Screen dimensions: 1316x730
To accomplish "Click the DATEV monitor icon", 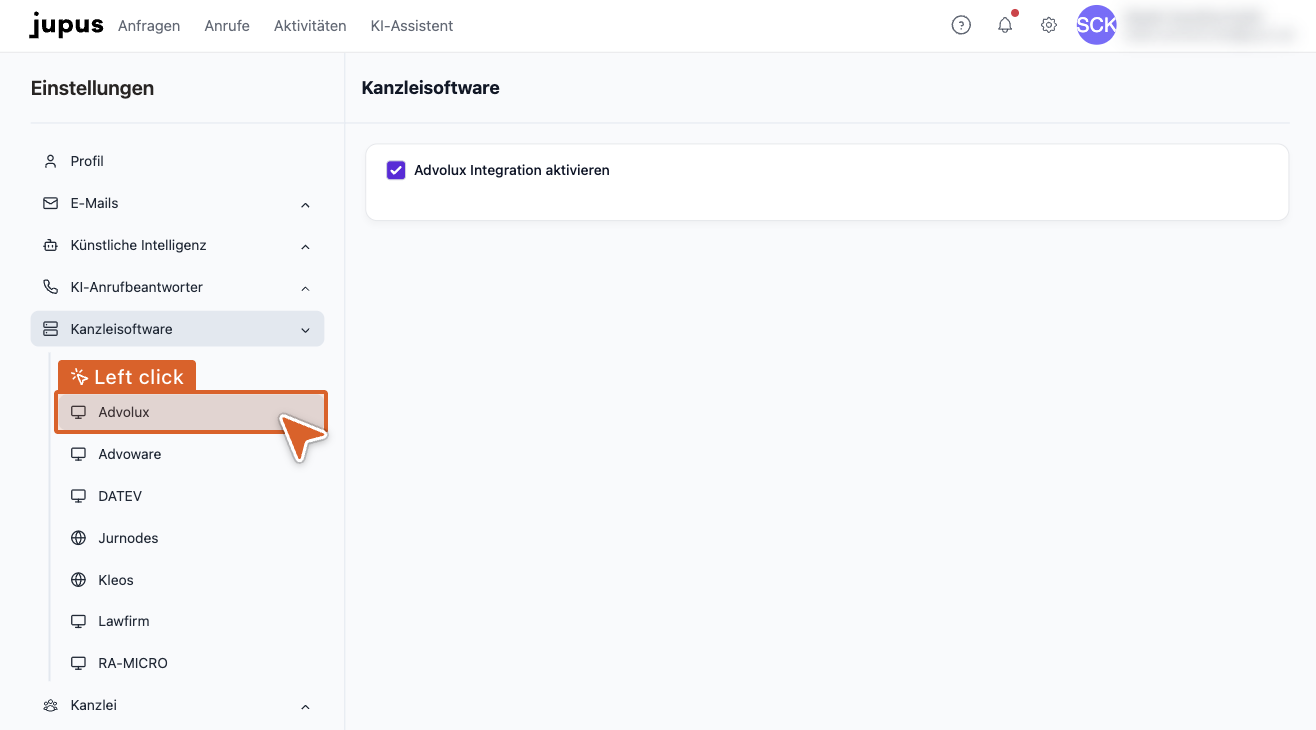I will [79, 496].
